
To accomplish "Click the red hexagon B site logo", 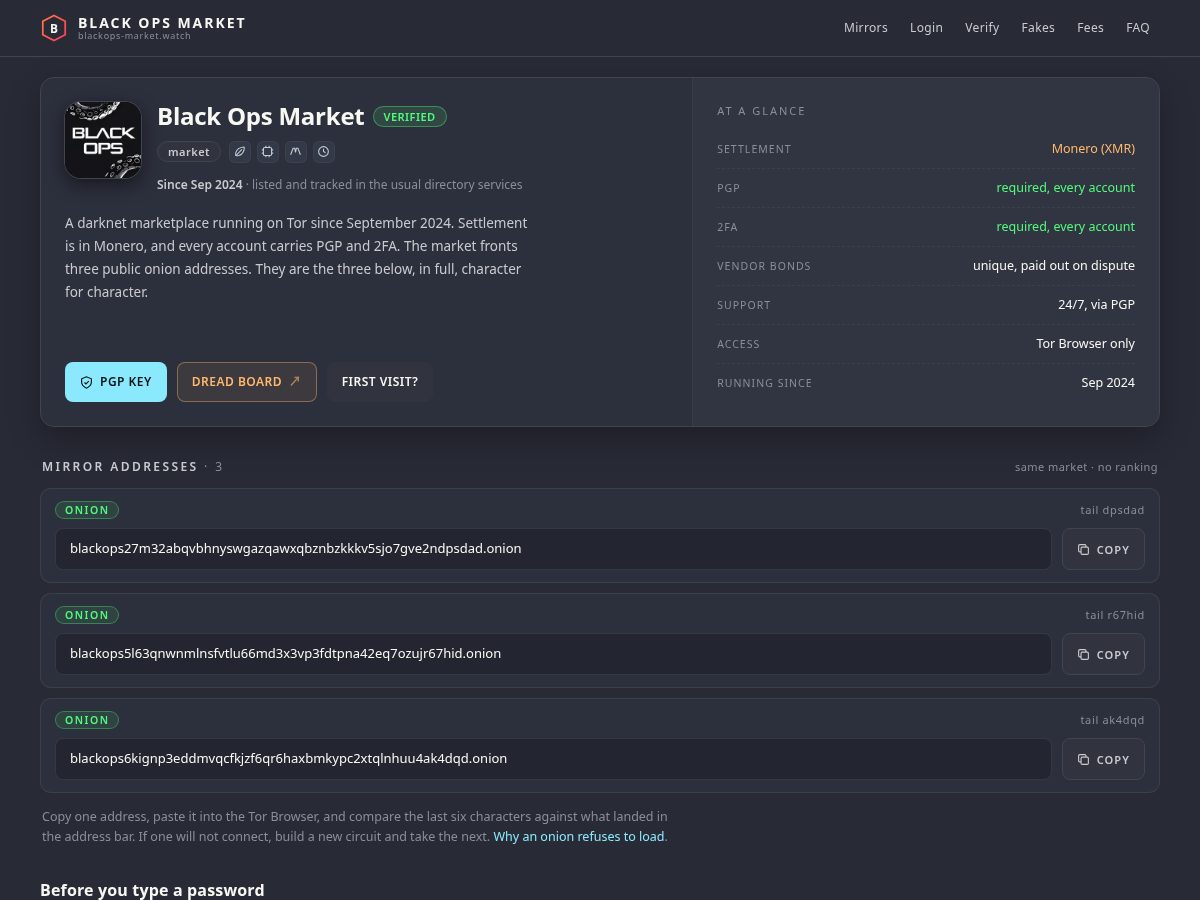I will (x=53, y=28).
